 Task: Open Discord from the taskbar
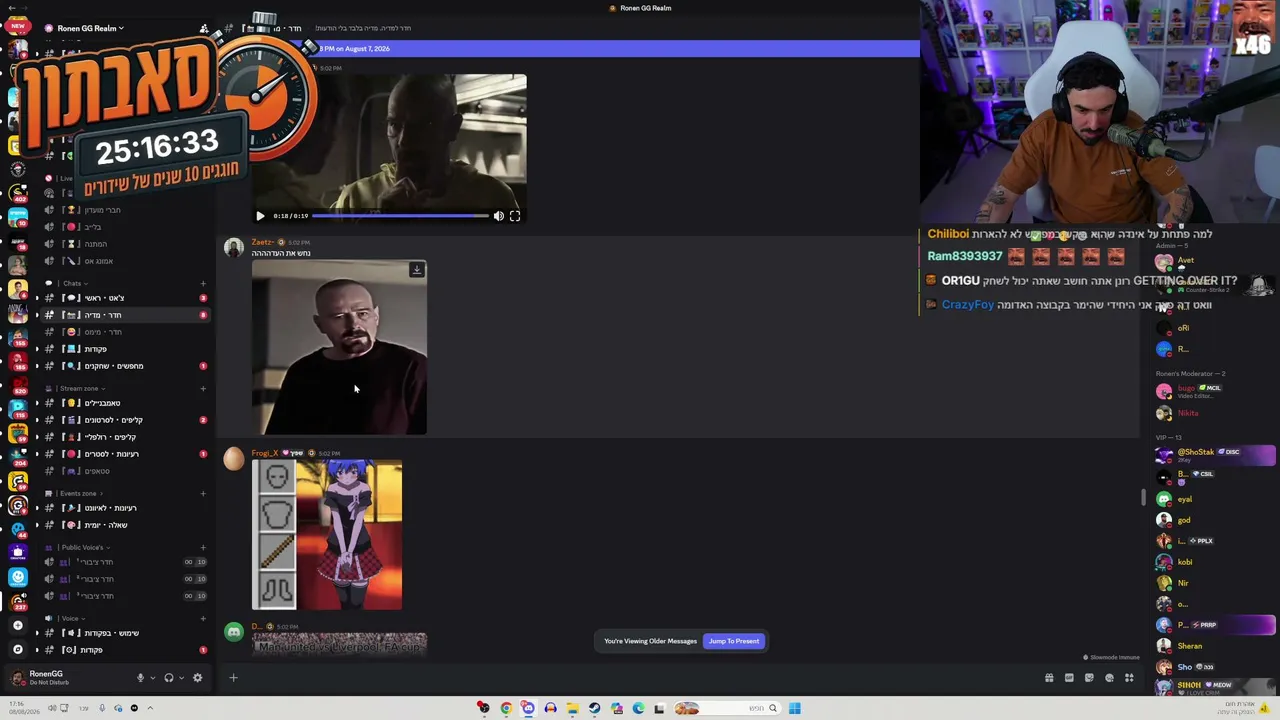[528, 709]
